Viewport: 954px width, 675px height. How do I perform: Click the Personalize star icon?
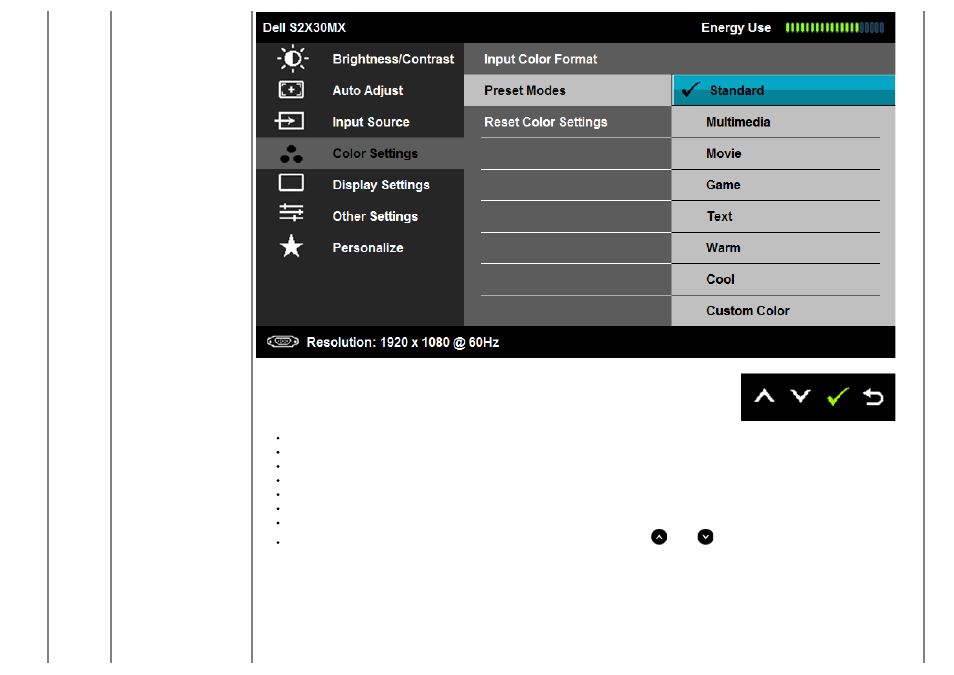[291, 247]
